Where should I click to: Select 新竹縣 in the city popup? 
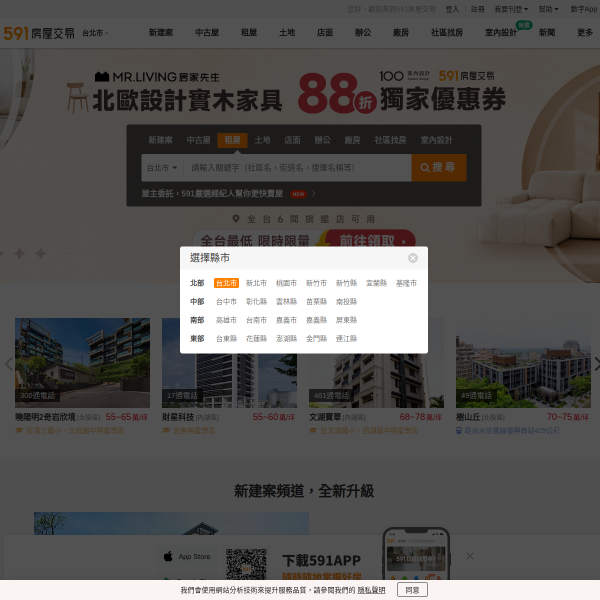346,283
